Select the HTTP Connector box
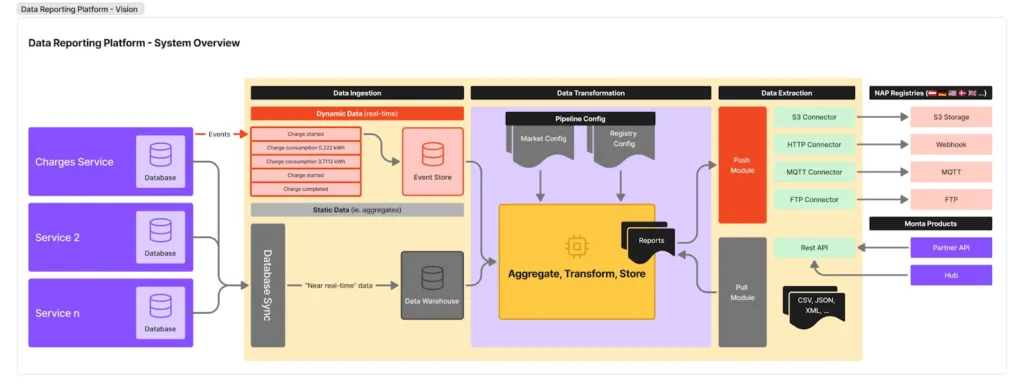The width and height of the screenshot is (1024, 392). click(814, 144)
